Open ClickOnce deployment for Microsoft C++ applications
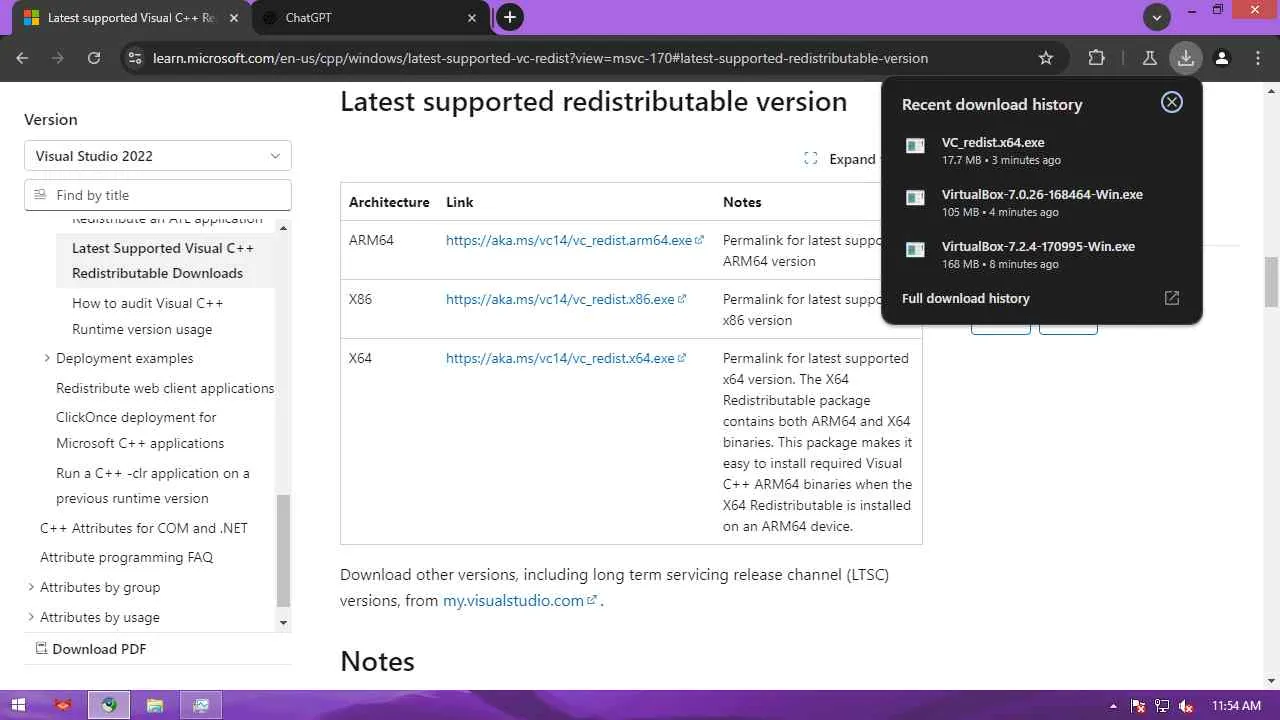This screenshot has width=1280, height=720. [x=140, y=430]
